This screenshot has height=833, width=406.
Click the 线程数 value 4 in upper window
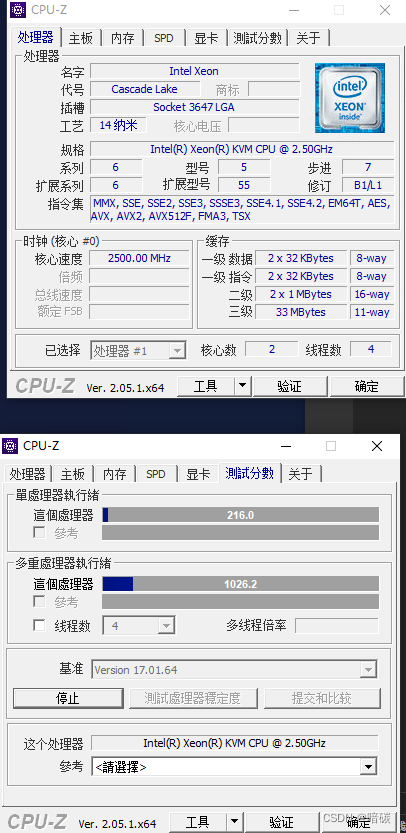pyautogui.click(x=371, y=349)
